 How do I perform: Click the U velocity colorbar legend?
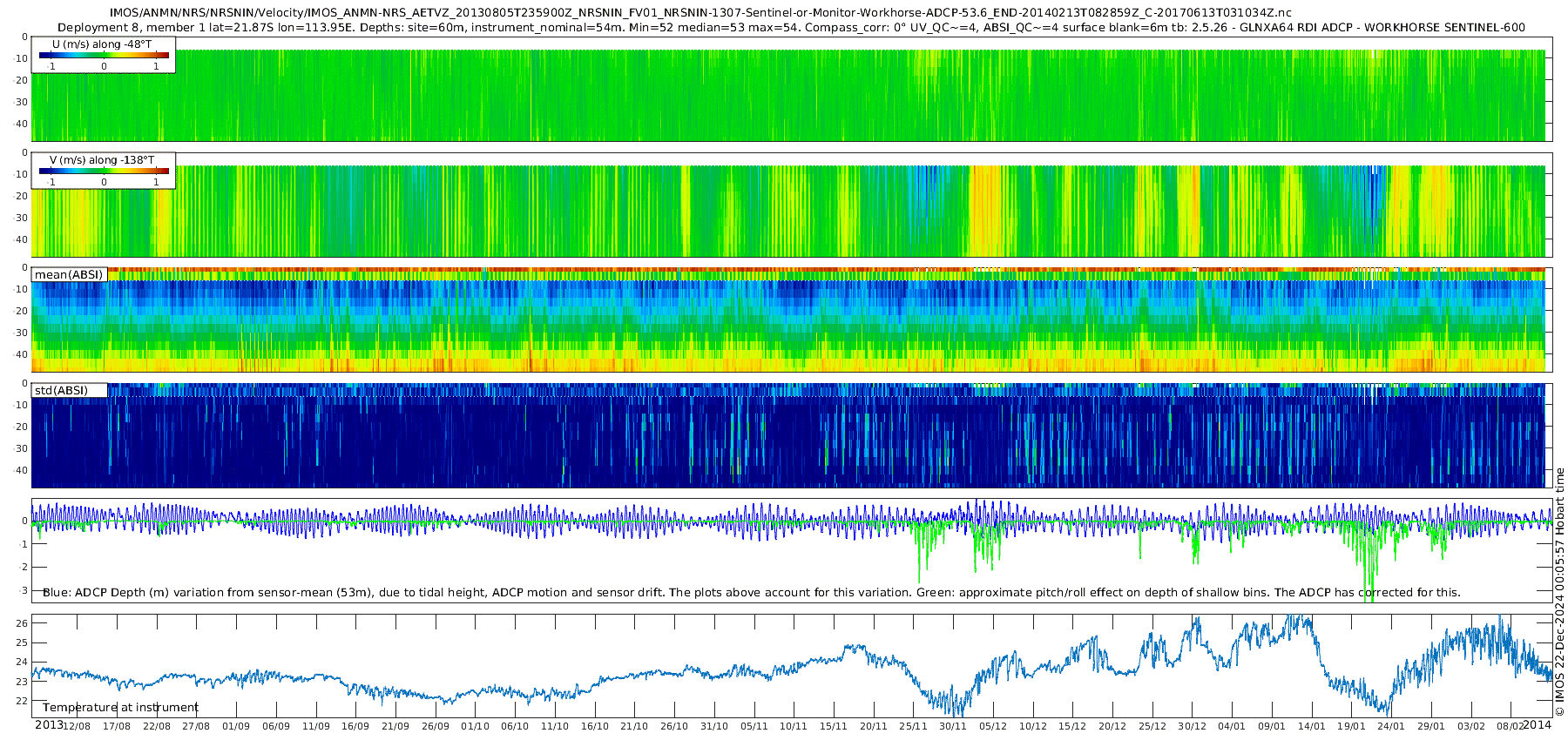[104, 55]
